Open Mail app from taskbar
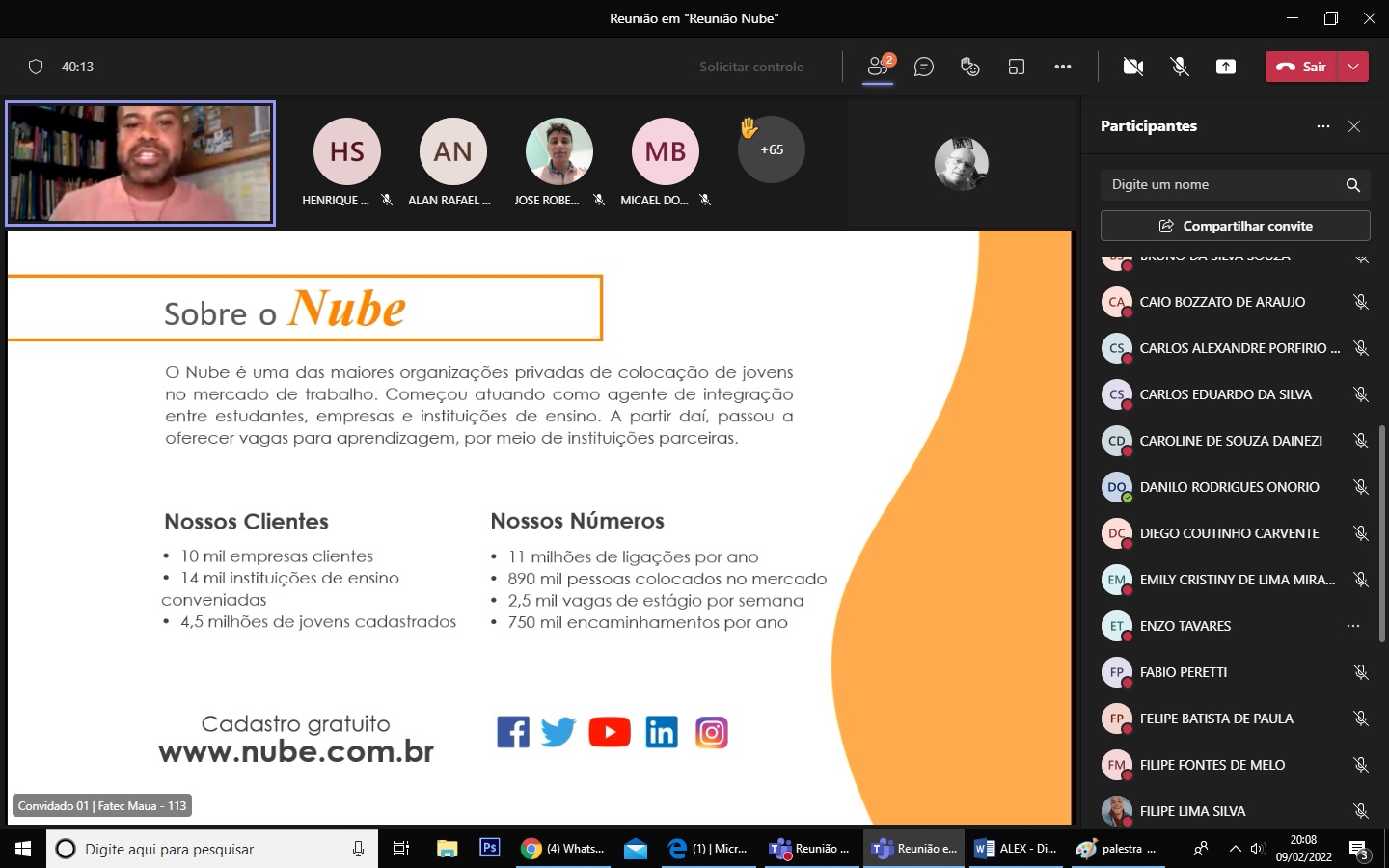The height and width of the screenshot is (868, 1389). [636, 849]
